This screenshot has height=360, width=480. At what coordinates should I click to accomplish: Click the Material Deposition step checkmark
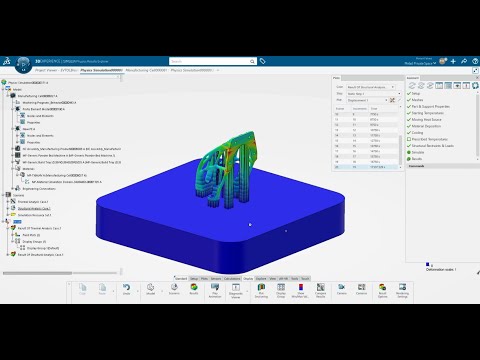(x=409, y=126)
